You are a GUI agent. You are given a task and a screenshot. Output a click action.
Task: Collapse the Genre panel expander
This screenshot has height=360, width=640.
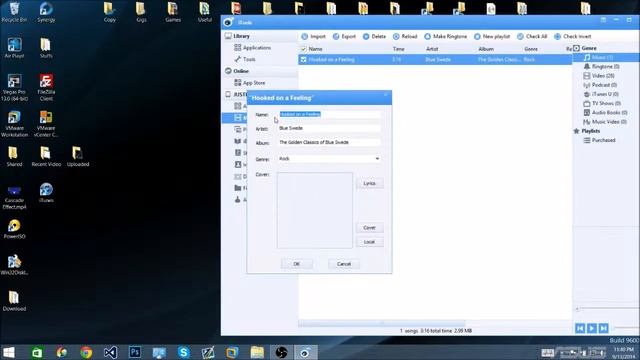[576, 48]
